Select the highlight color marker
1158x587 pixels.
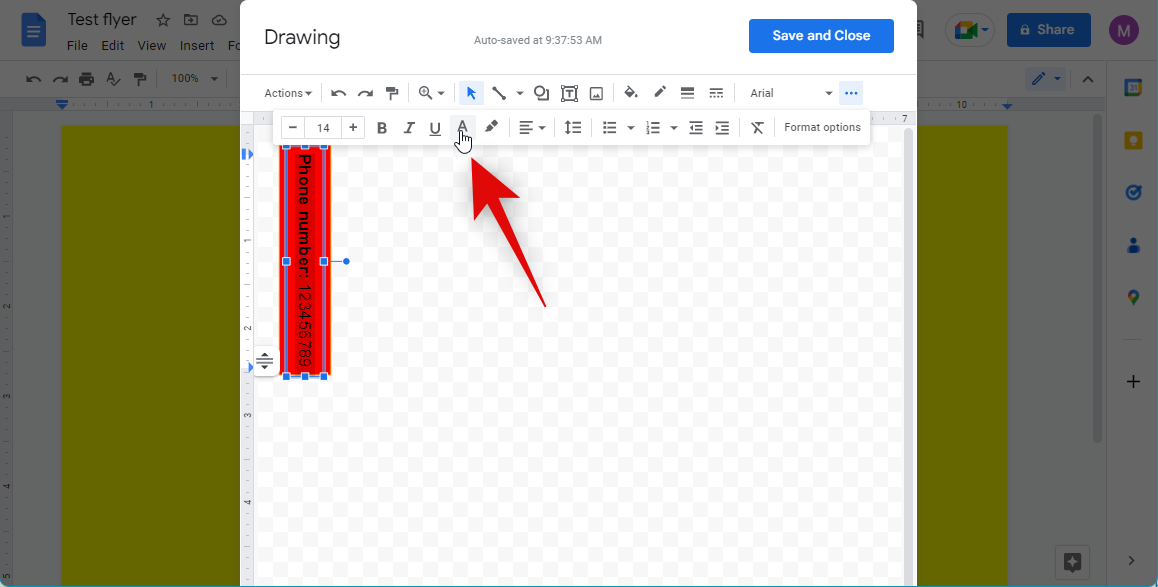point(491,127)
